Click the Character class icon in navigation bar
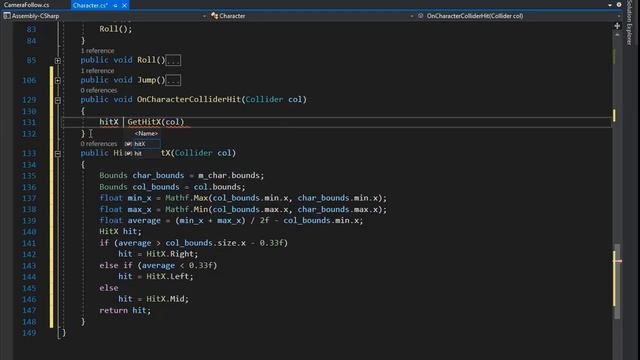640x360 pixels. click(x=215, y=16)
